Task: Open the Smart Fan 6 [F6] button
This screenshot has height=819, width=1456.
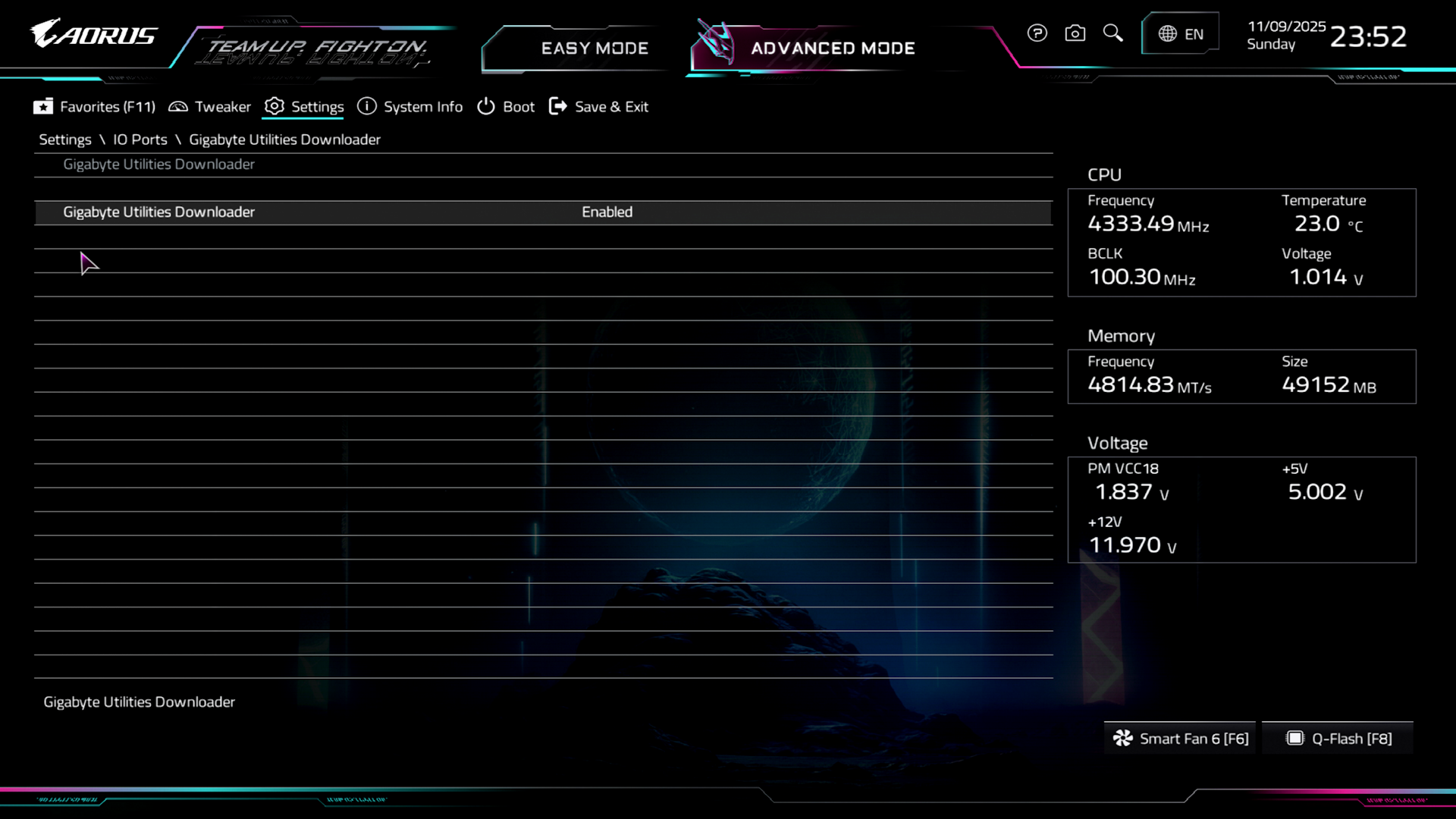Action: [x=1193, y=739]
